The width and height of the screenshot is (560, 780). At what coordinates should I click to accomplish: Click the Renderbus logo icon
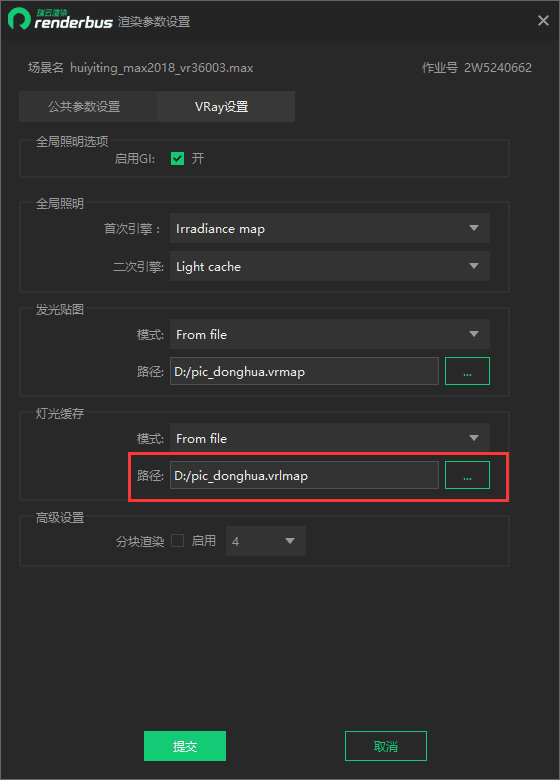[x=19, y=19]
